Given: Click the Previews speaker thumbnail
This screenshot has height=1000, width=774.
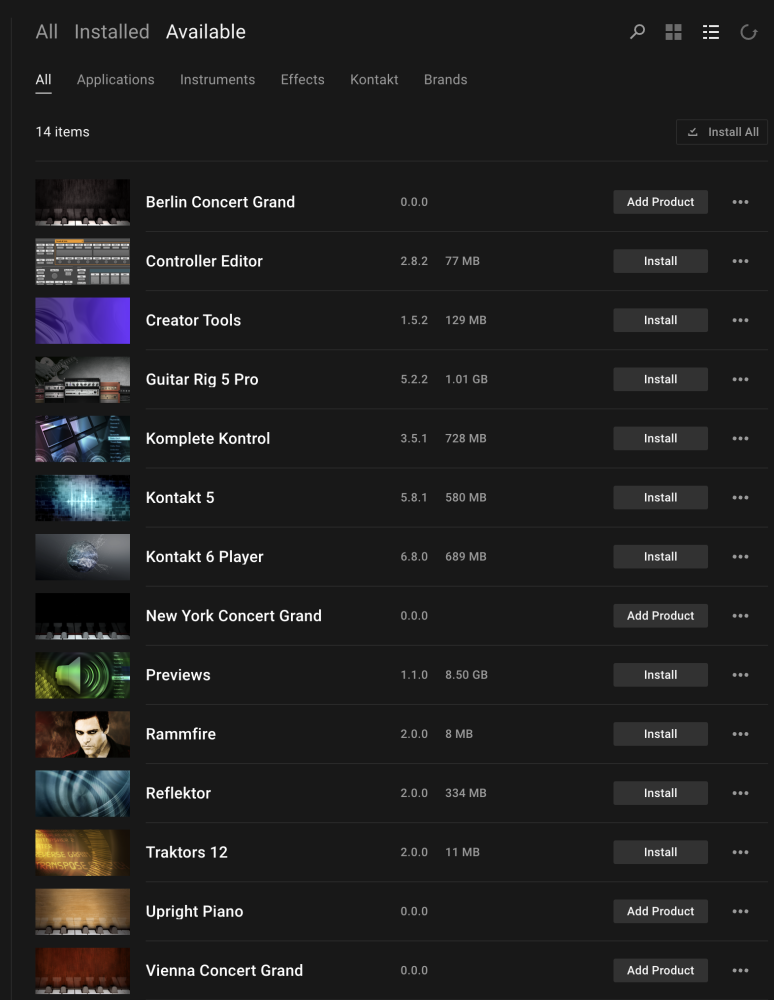Looking at the screenshot, I should click(82, 675).
